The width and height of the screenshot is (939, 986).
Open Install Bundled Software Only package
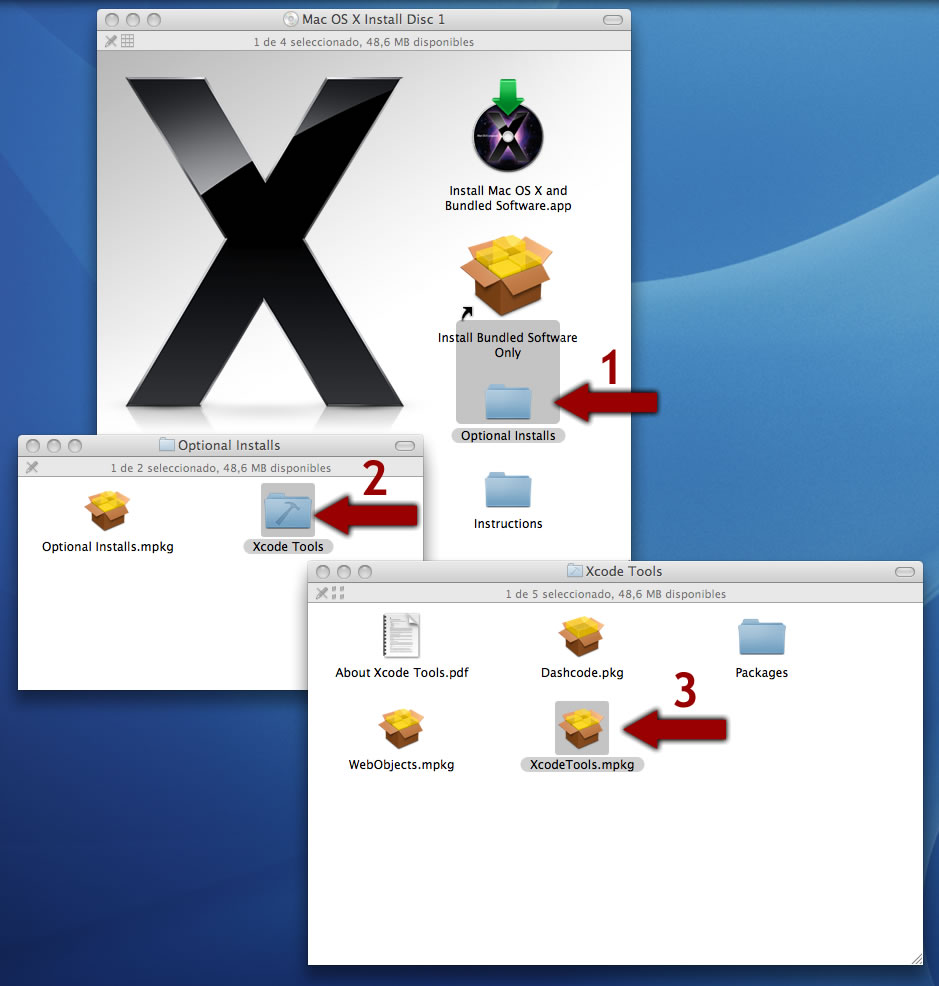[x=507, y=275]
